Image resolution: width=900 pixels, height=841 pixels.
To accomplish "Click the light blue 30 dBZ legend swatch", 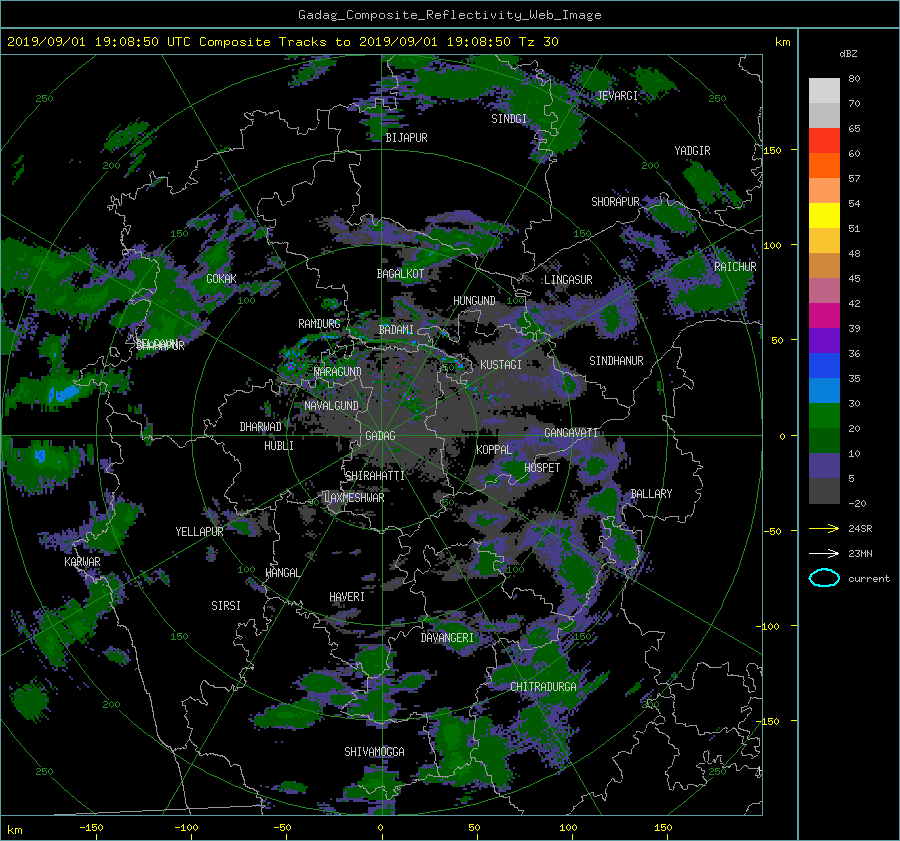I will pyautogui.click(x=824, y=390).
